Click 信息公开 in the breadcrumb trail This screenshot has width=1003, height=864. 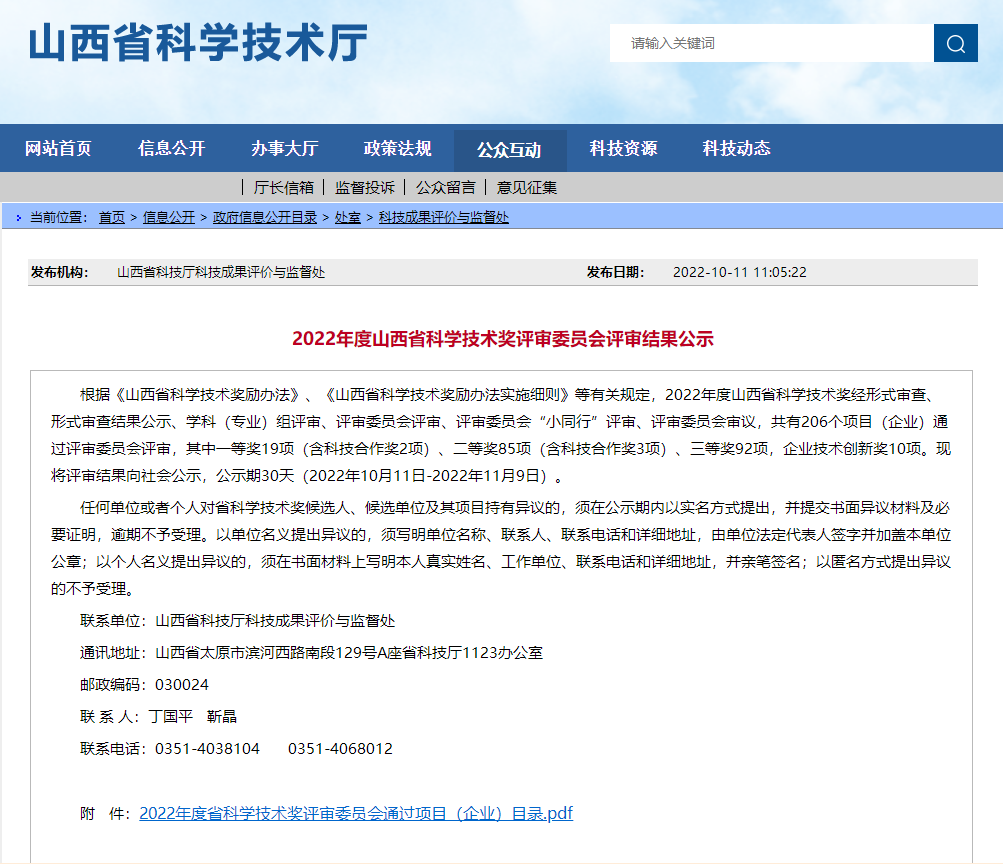pyautogui.click(x=168, y=217)
